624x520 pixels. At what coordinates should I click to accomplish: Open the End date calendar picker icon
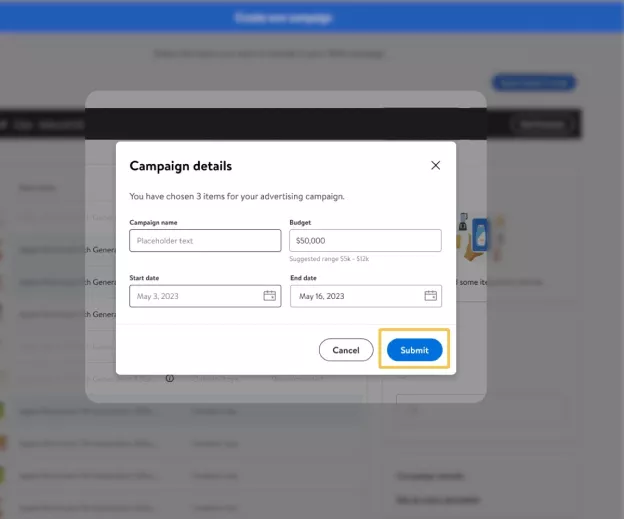[x=430, y=296]
